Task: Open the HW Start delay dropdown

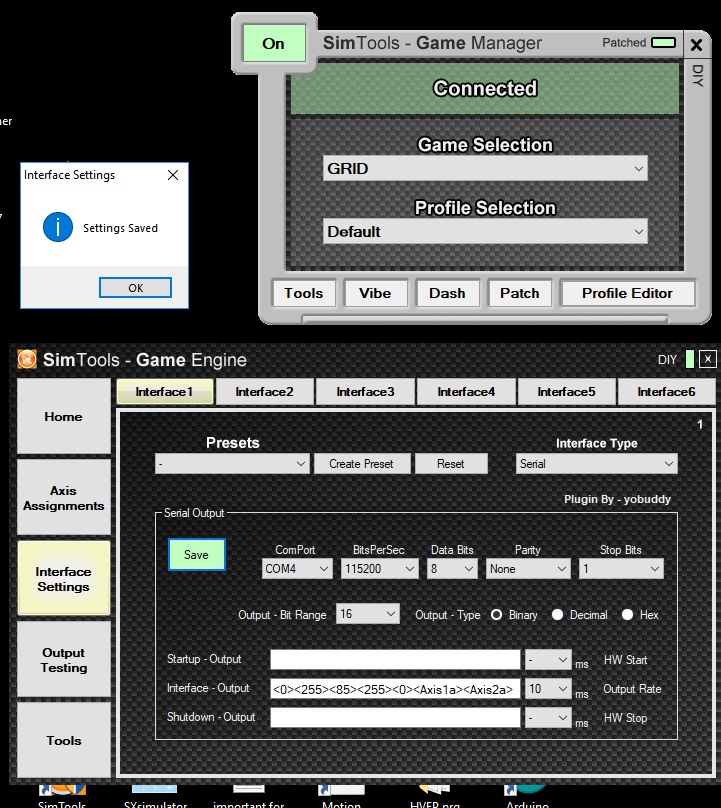Action: tap(548, 660)
